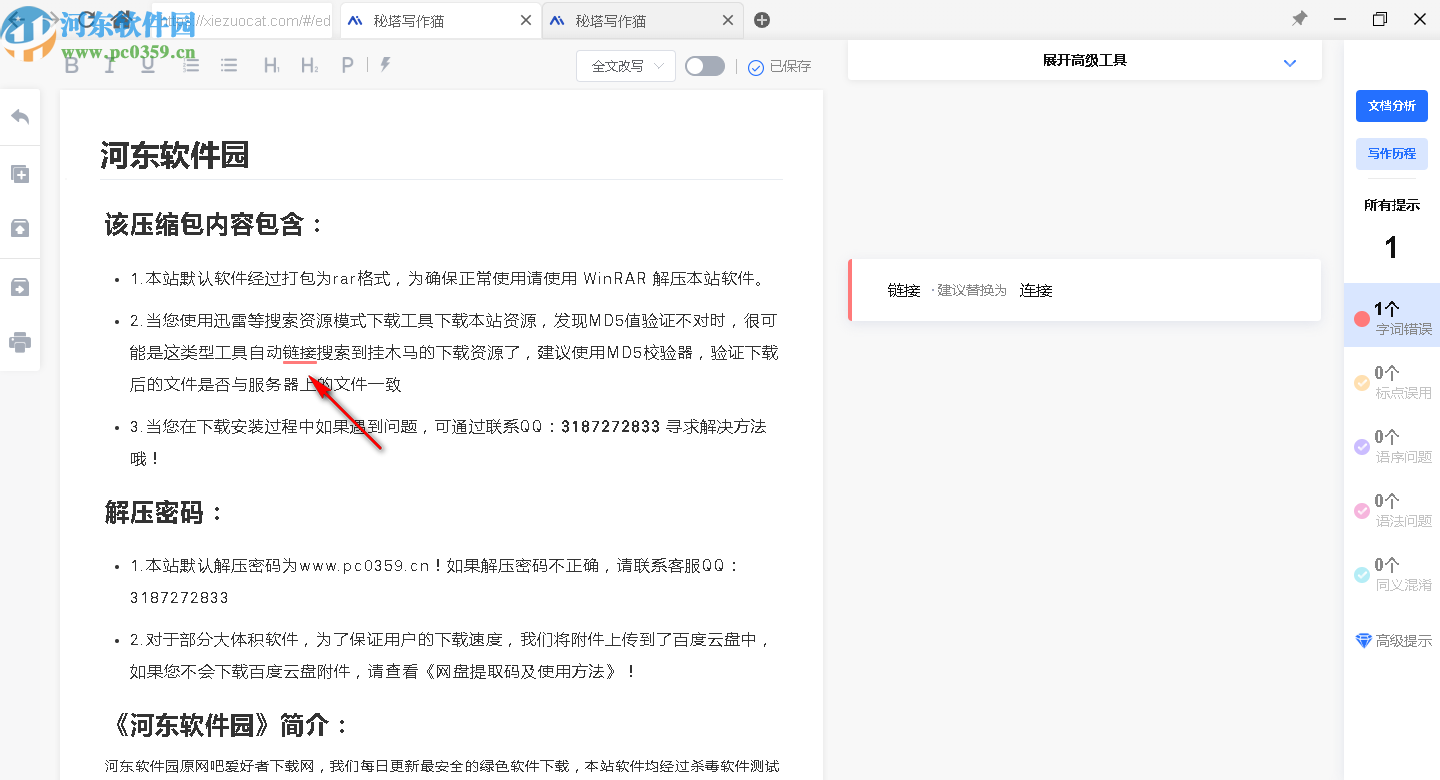Close the second 秘塔写作猫 tab
This screenshot has height=780, width=1440.
(x=728, y=21)
